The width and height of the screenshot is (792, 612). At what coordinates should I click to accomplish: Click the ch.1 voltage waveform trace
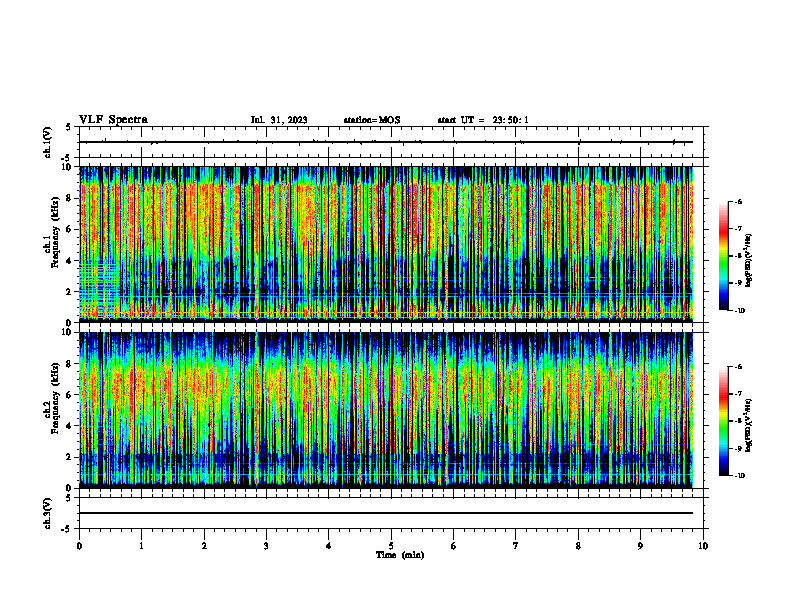(x=386, y=142)
